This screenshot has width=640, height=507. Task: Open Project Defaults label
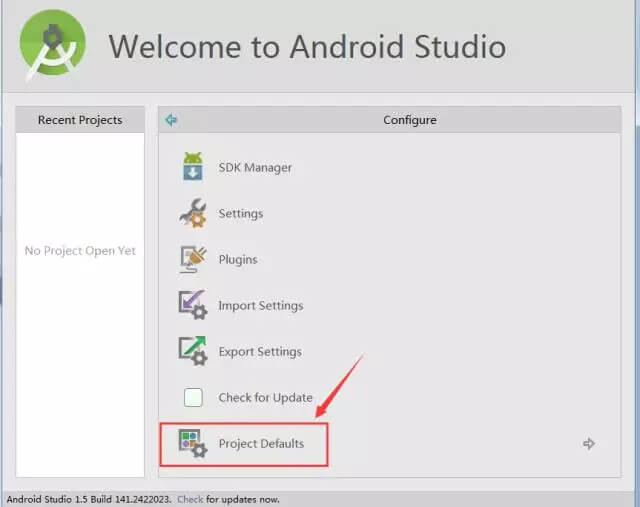261,443
